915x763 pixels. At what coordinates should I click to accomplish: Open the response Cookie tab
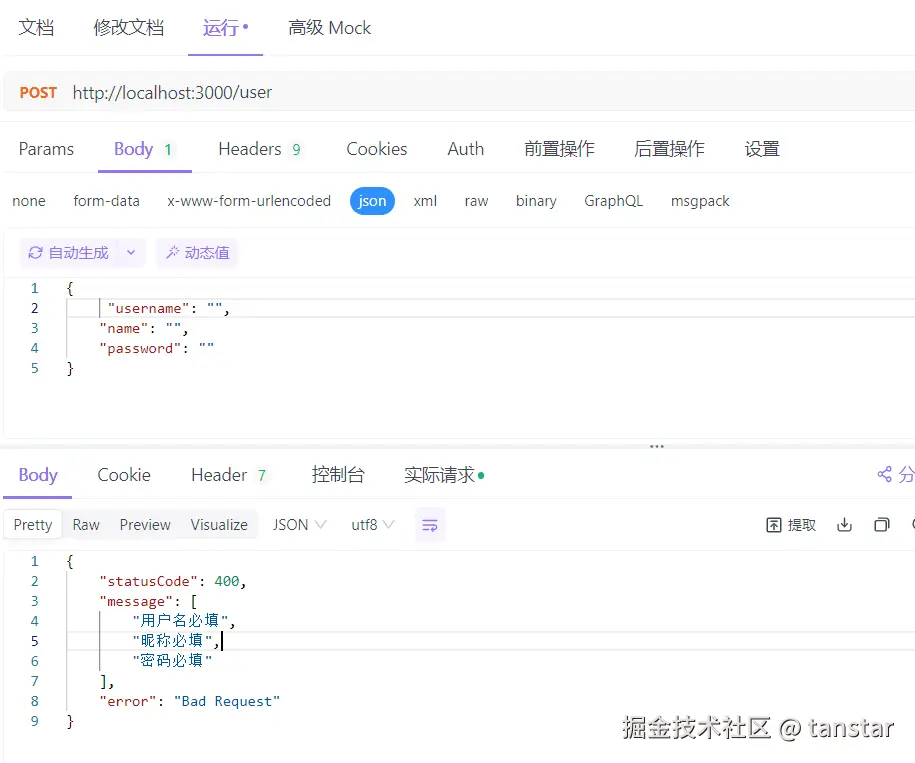click(124, 475)
